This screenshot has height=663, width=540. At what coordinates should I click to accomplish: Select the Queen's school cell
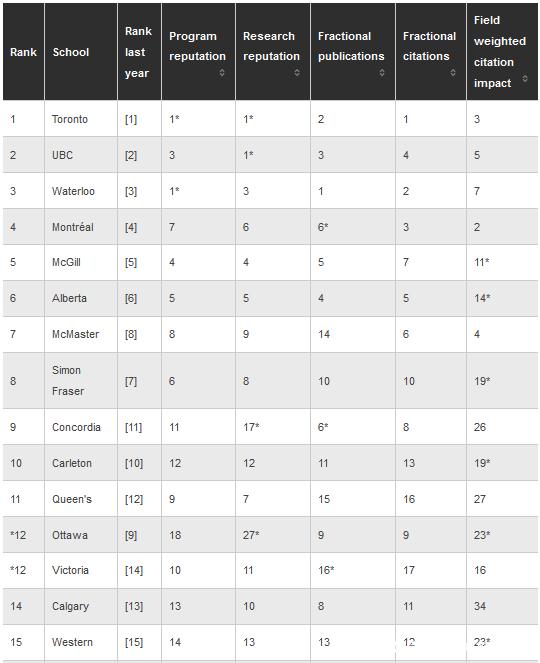tap(81, 499)
